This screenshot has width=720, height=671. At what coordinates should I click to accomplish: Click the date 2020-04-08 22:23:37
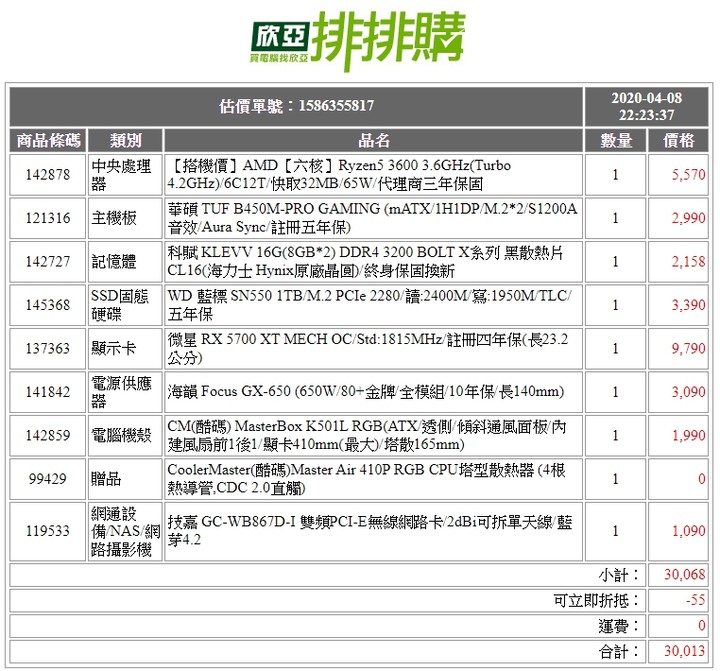click(x=646, y=107)
